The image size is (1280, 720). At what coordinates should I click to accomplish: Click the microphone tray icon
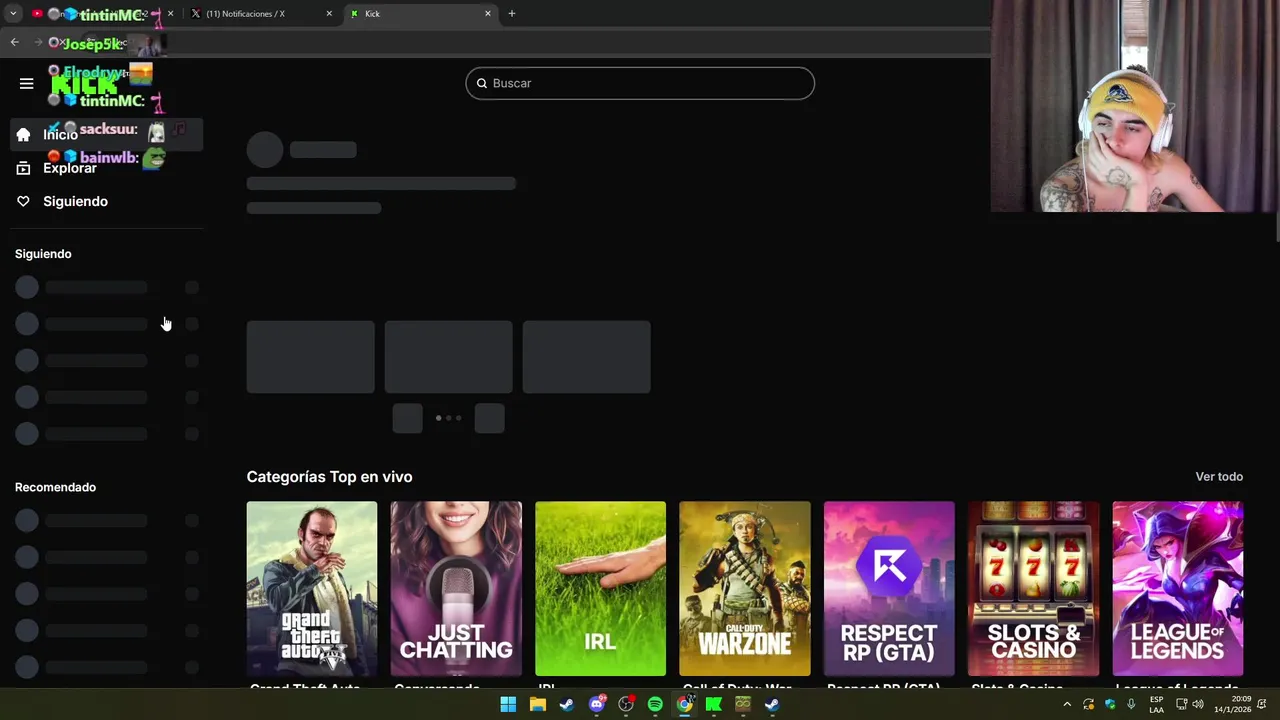(x=1131, y=705)
